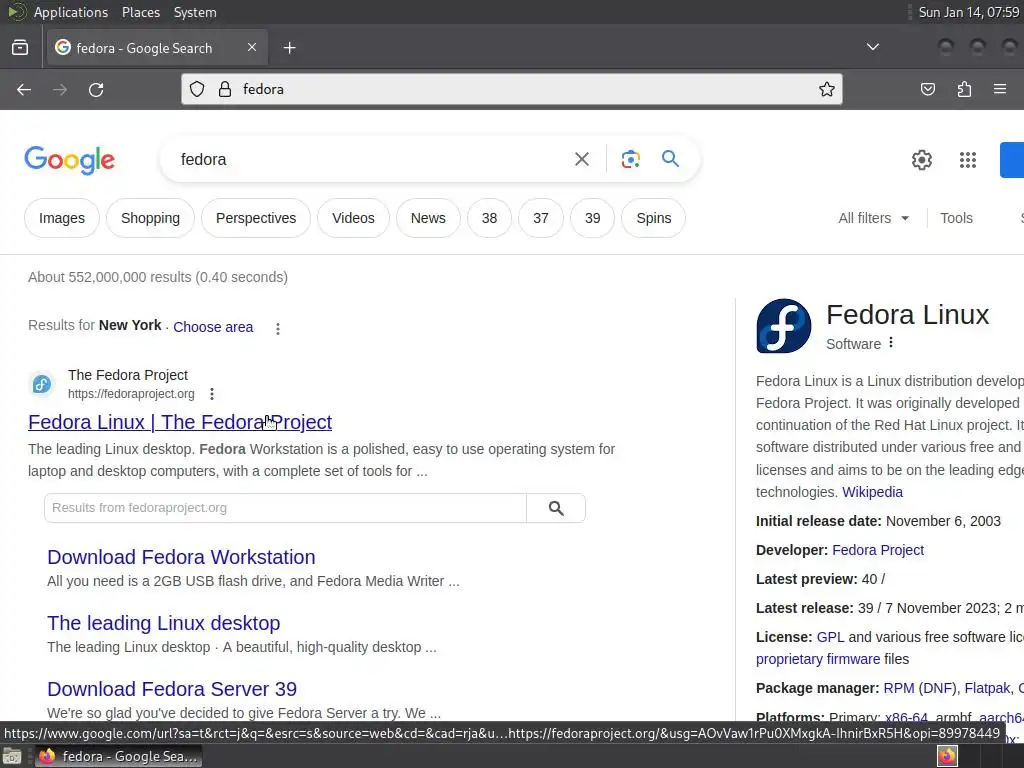Open Fedora Linux | The Fedora Project result

[180, 423]
